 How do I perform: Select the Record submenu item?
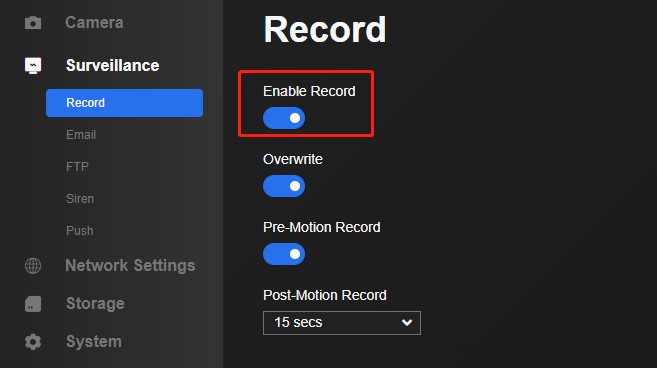click(124, 103)
